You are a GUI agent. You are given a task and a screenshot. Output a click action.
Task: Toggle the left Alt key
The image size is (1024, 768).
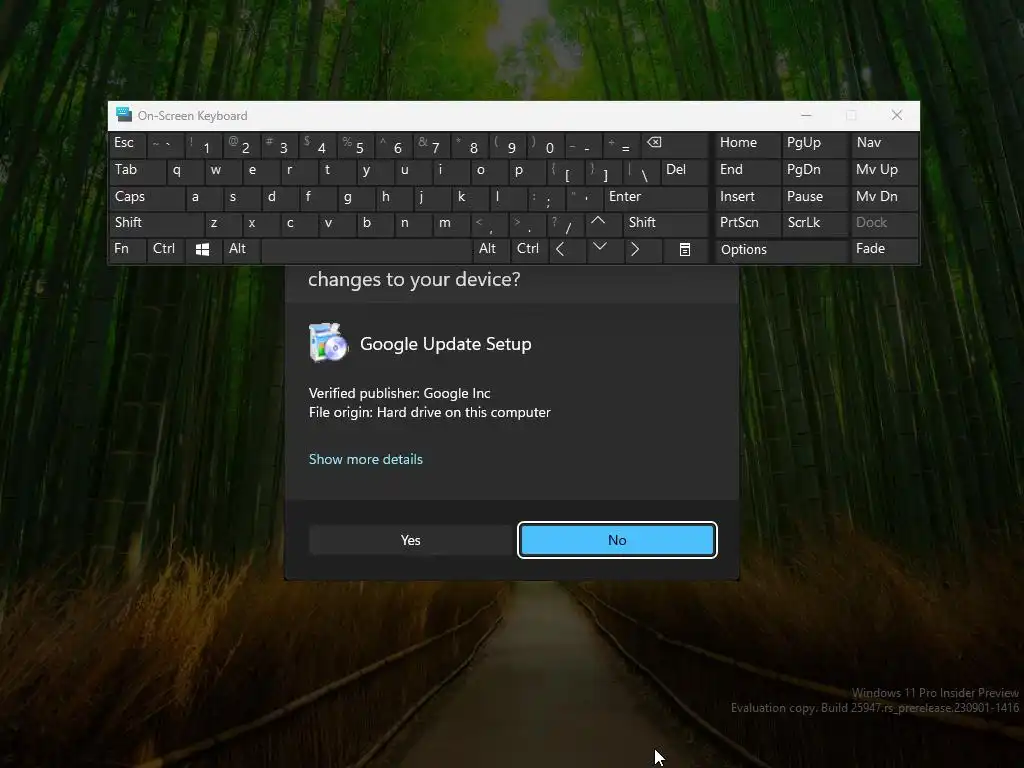coord(241,249)
